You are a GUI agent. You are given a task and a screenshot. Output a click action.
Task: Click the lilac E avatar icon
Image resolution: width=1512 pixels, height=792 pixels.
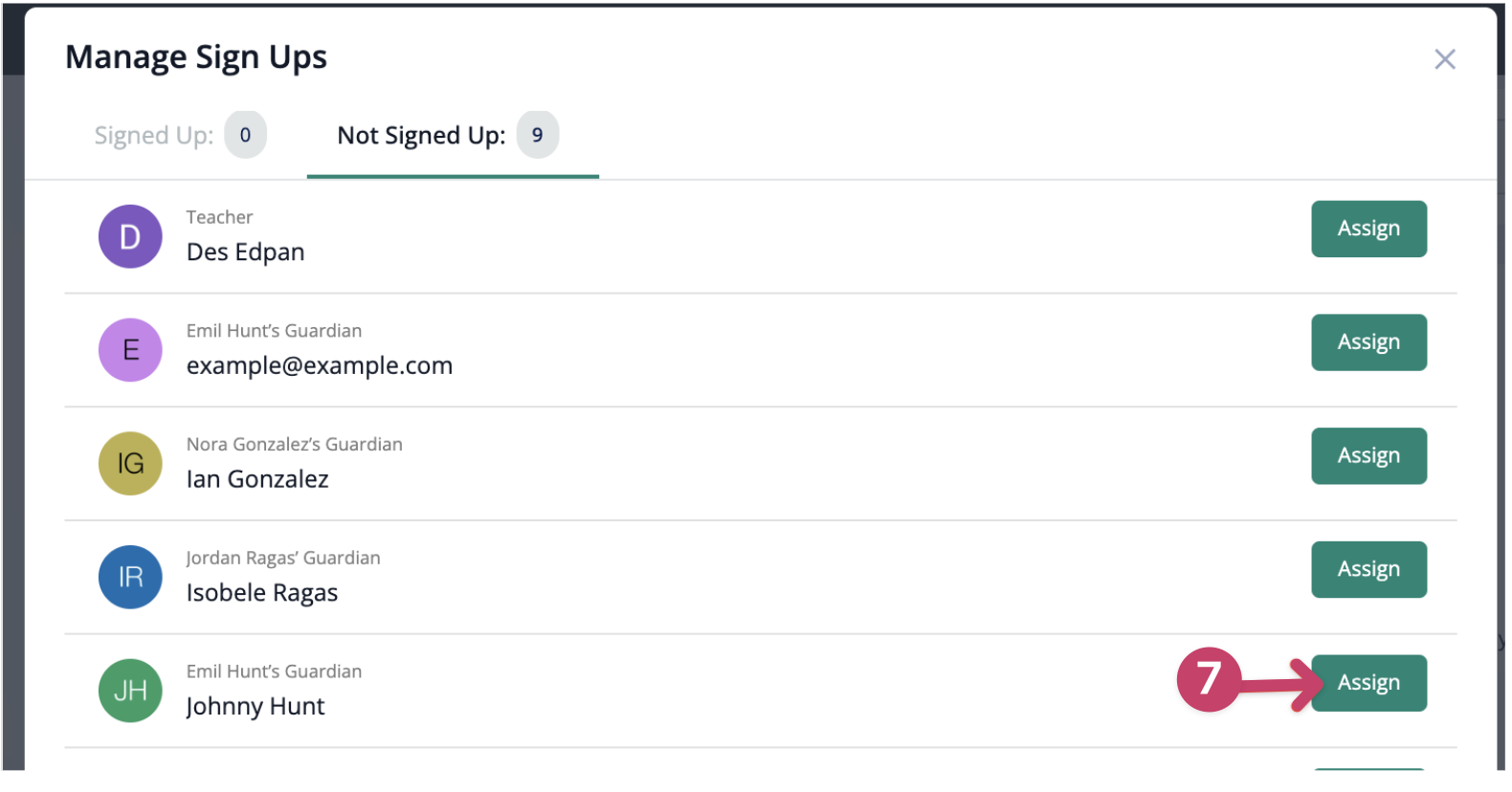(130, 350)
